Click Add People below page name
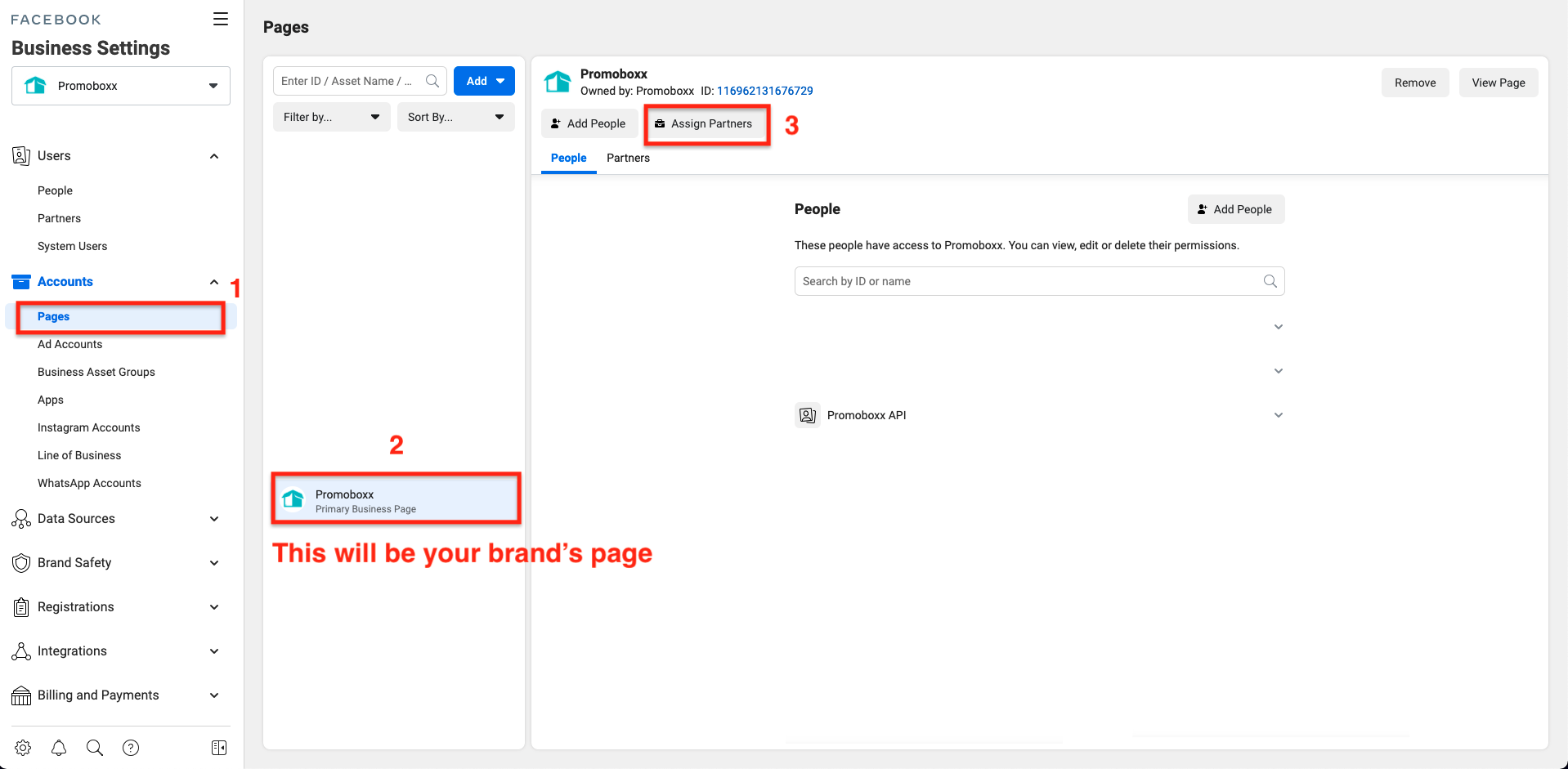 pyautogui.click(x=589, y=123)
